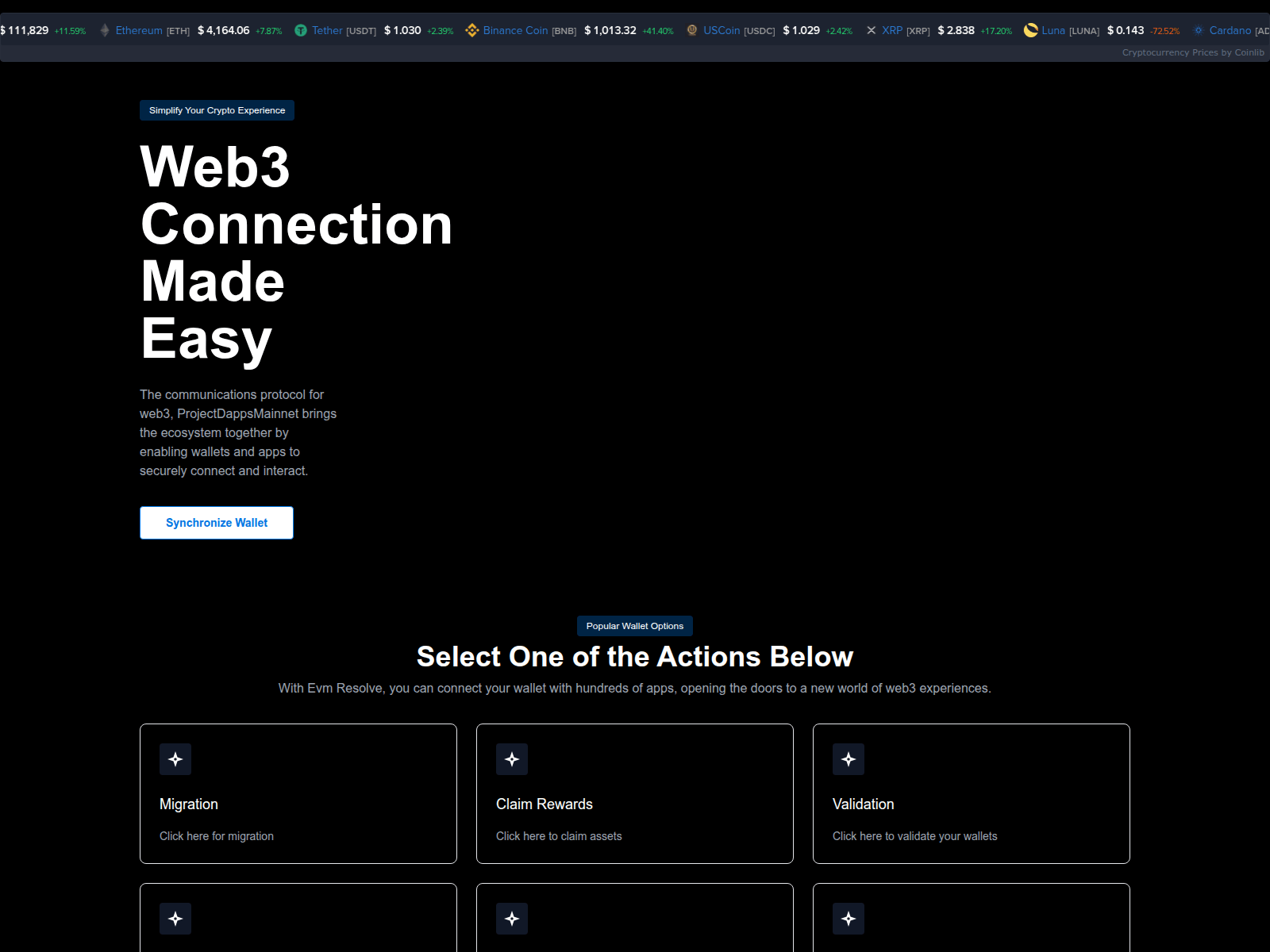Click the sparkle icon on the bottom-middle card
Screen dimensions: 1270x952
(x=512, y=919)
